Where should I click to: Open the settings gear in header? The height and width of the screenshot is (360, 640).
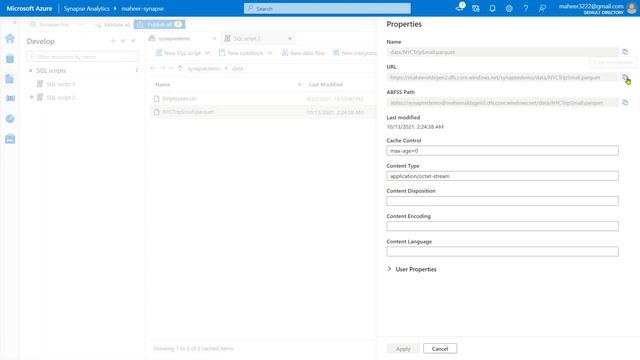[x=509, y=8]
